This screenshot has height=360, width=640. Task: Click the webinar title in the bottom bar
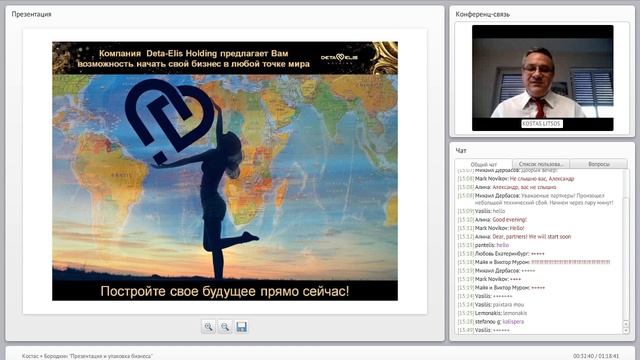pos(87,356)
